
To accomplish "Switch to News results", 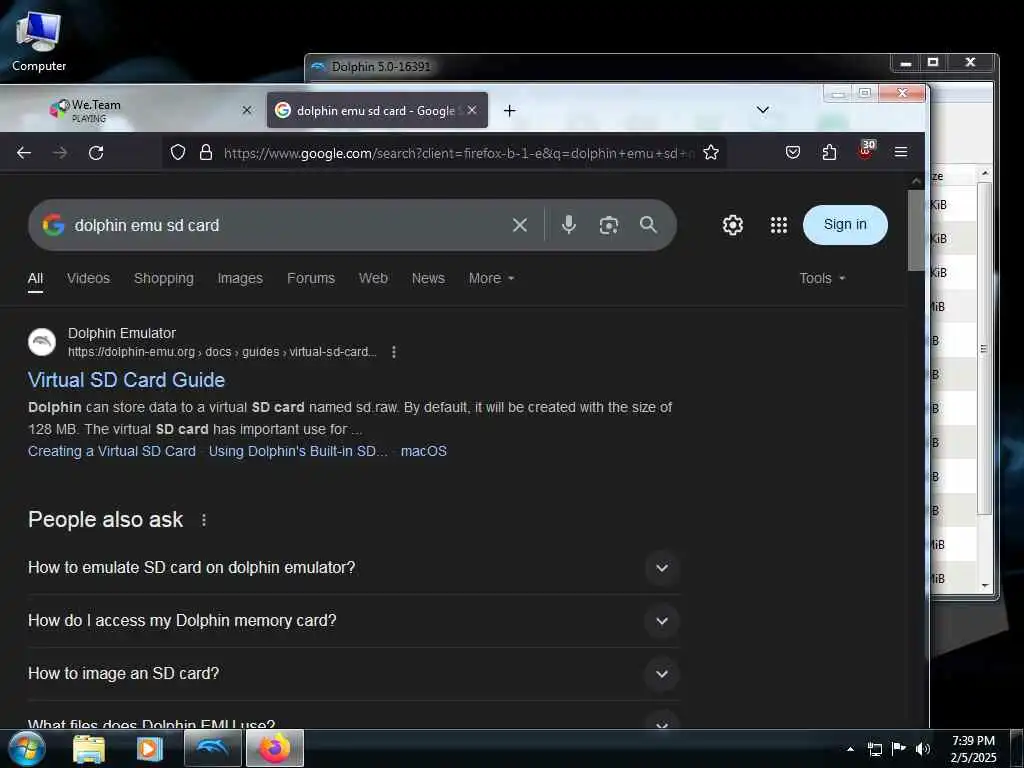I will (x=428, y=278).
